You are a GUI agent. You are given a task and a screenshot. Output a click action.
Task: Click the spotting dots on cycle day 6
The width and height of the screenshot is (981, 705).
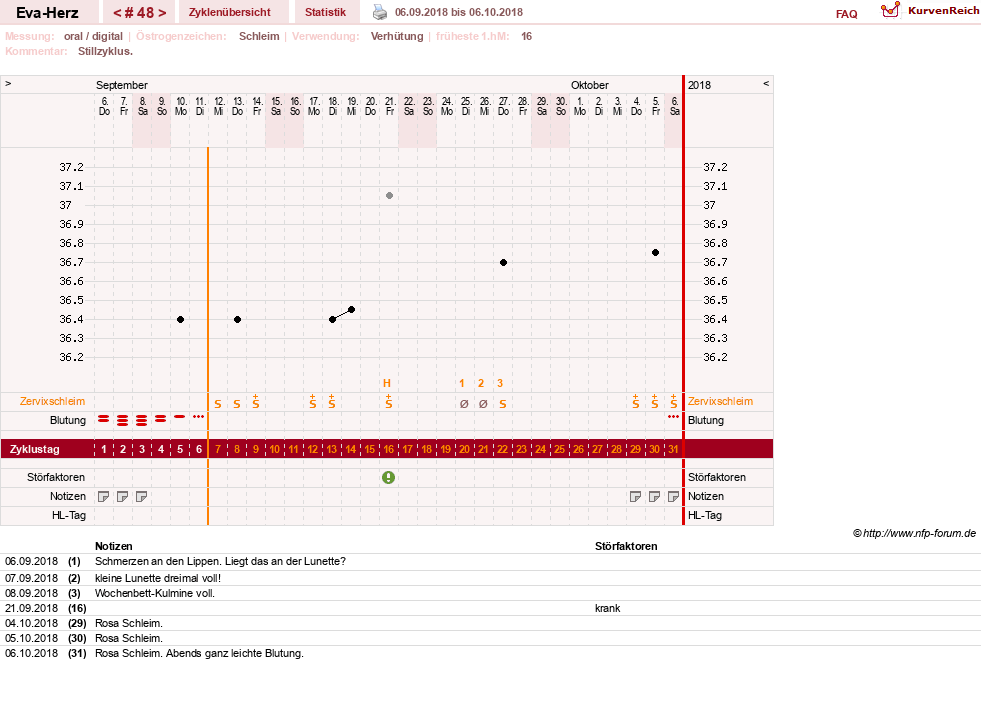pyautogui.click(x=198, y=416)
